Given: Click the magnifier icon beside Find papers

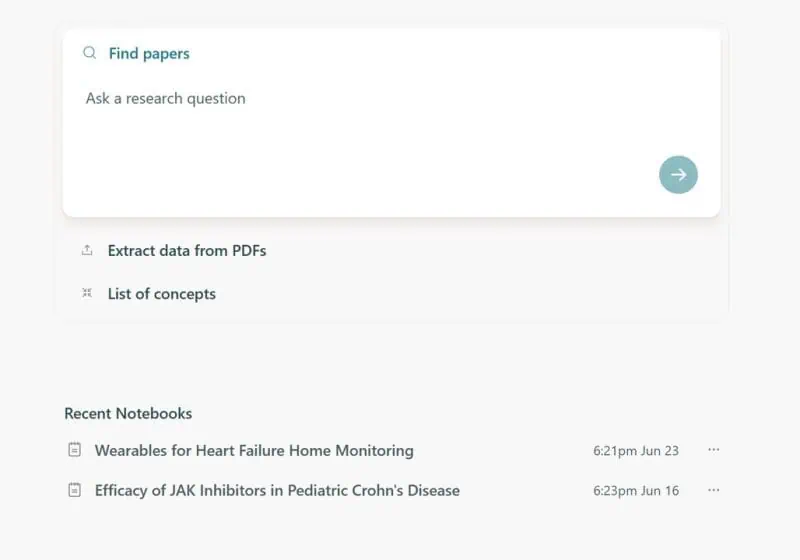Looking at the screenshot, I should click(x=90, y=53).
